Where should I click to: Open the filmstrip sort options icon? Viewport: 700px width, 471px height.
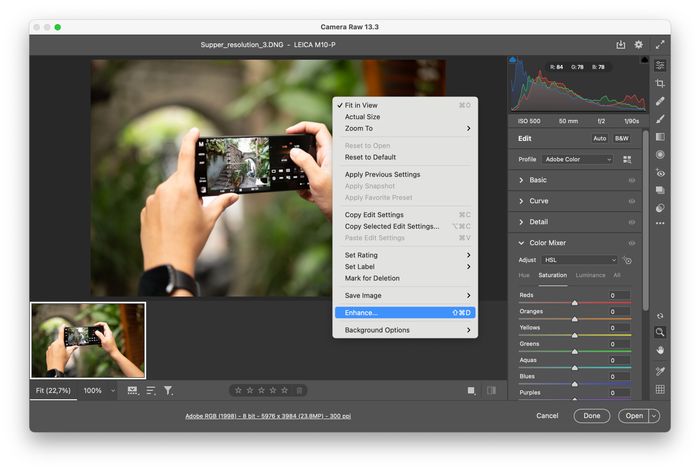click(x=151, y=391)
